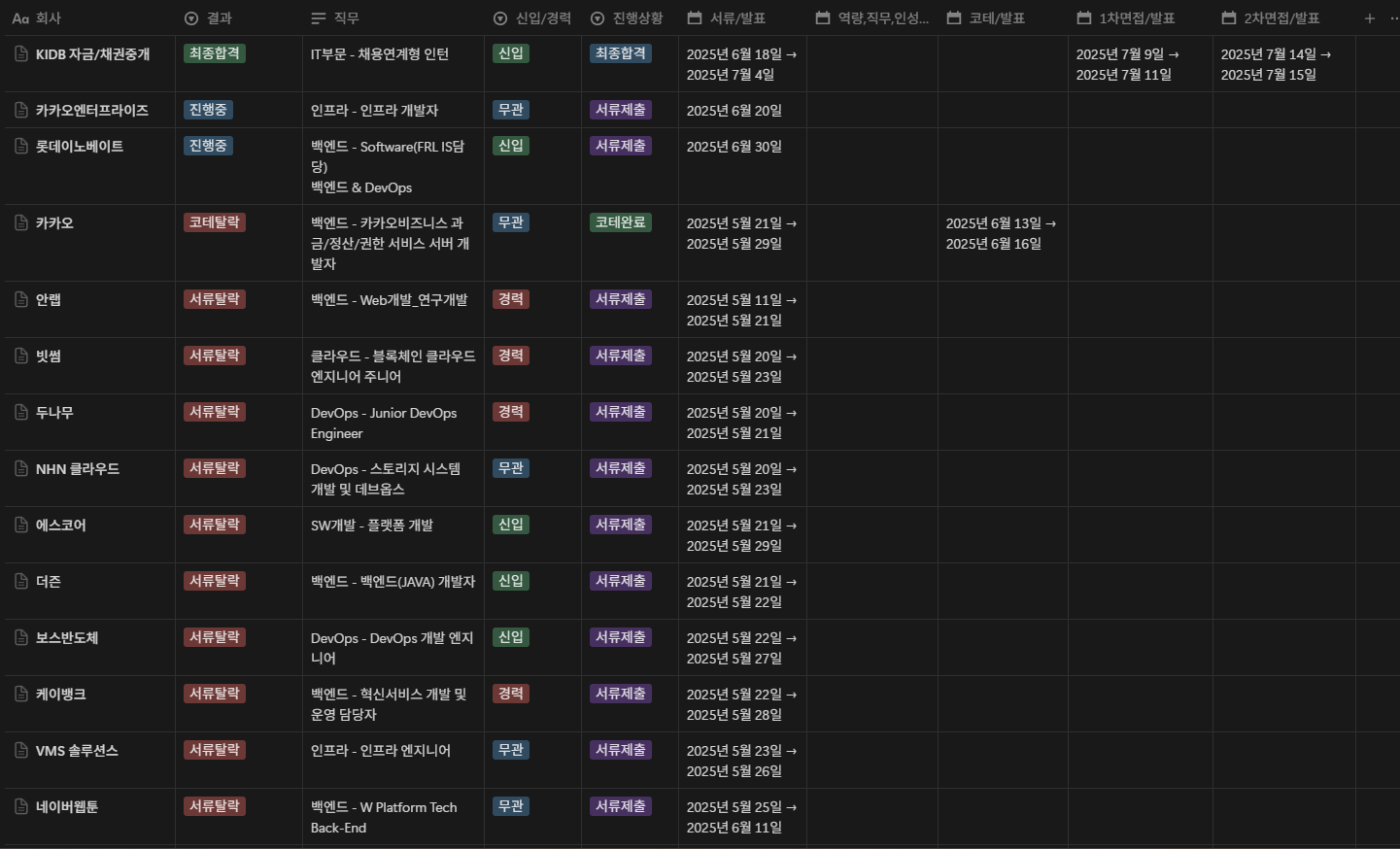Edit 카카오엔터프라이즈 date 2025년 6월 20일

734,111
